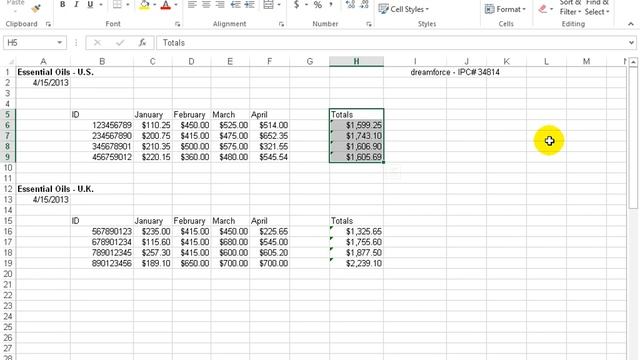The width and height of the screenshot is (640, 360).
Task: Click the Name Box showing H5
Action: point(29,43)
